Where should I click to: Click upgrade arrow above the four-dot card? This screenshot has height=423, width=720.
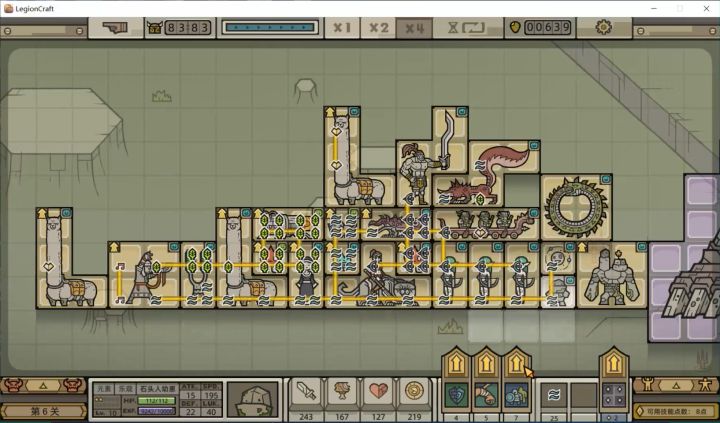[x=614, y=364]
